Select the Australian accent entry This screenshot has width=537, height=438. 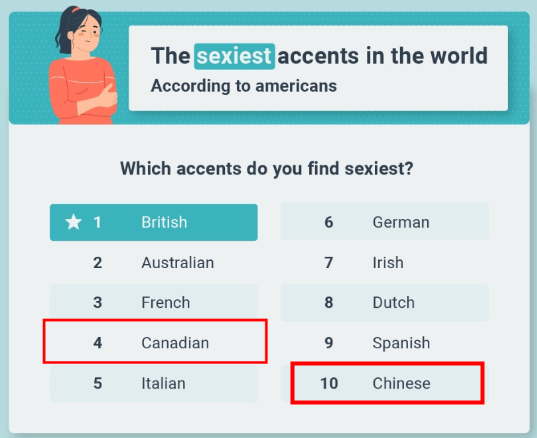[x=154, y=263]
